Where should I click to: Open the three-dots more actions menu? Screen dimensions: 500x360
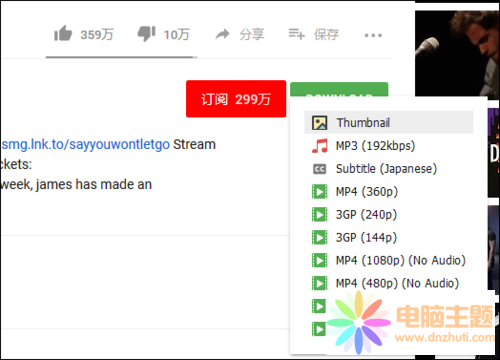(373, 35)
